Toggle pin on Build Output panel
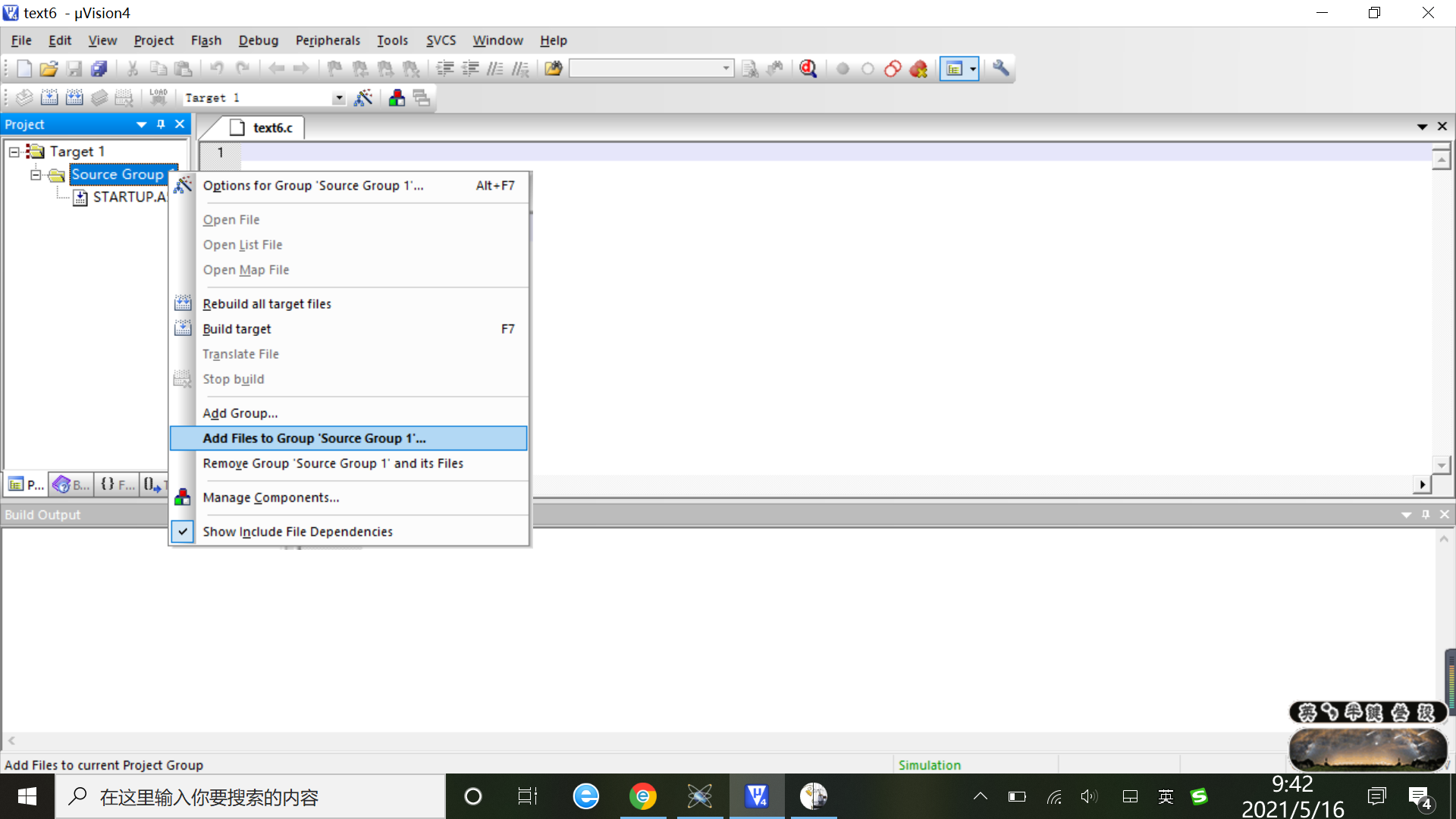1456x819 pixels. (x=1426, y=514)
